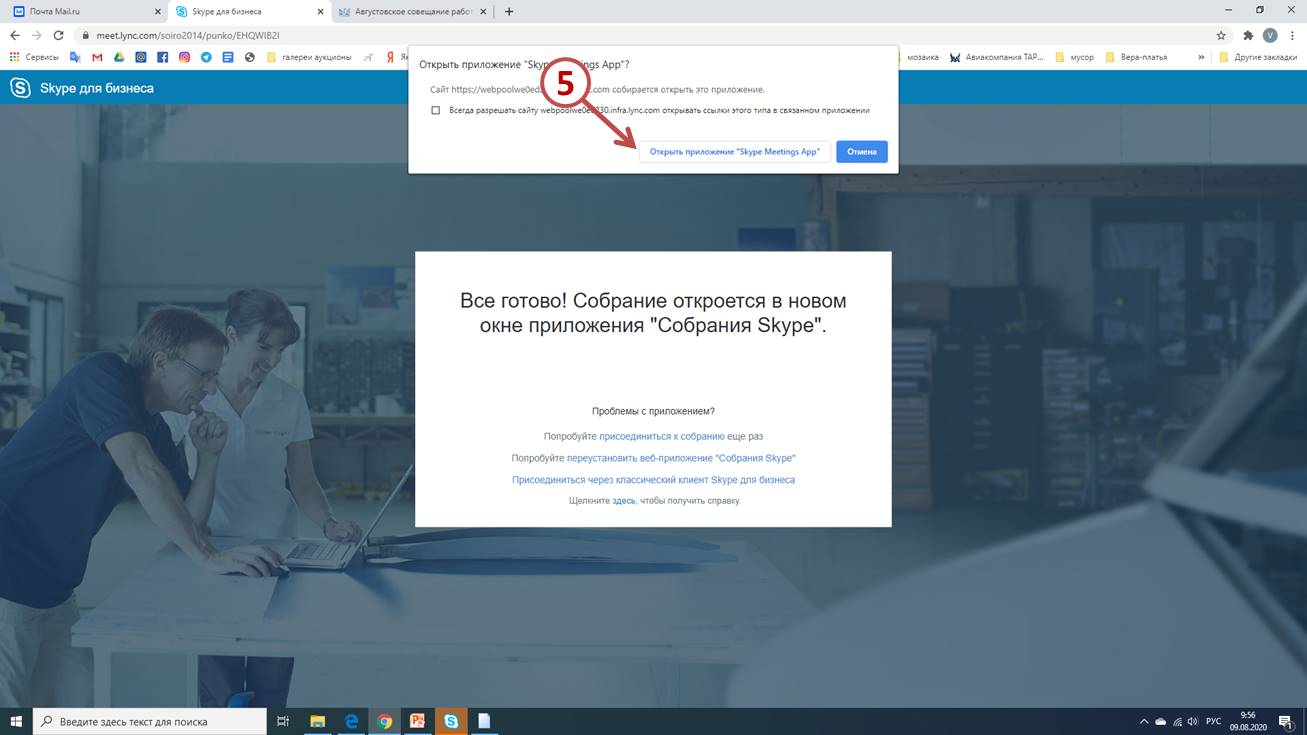This screenshot has height=735, width=1307.
Task: Click переустановить веб-приложение Собрания Skype link
Action: [681, 458]
